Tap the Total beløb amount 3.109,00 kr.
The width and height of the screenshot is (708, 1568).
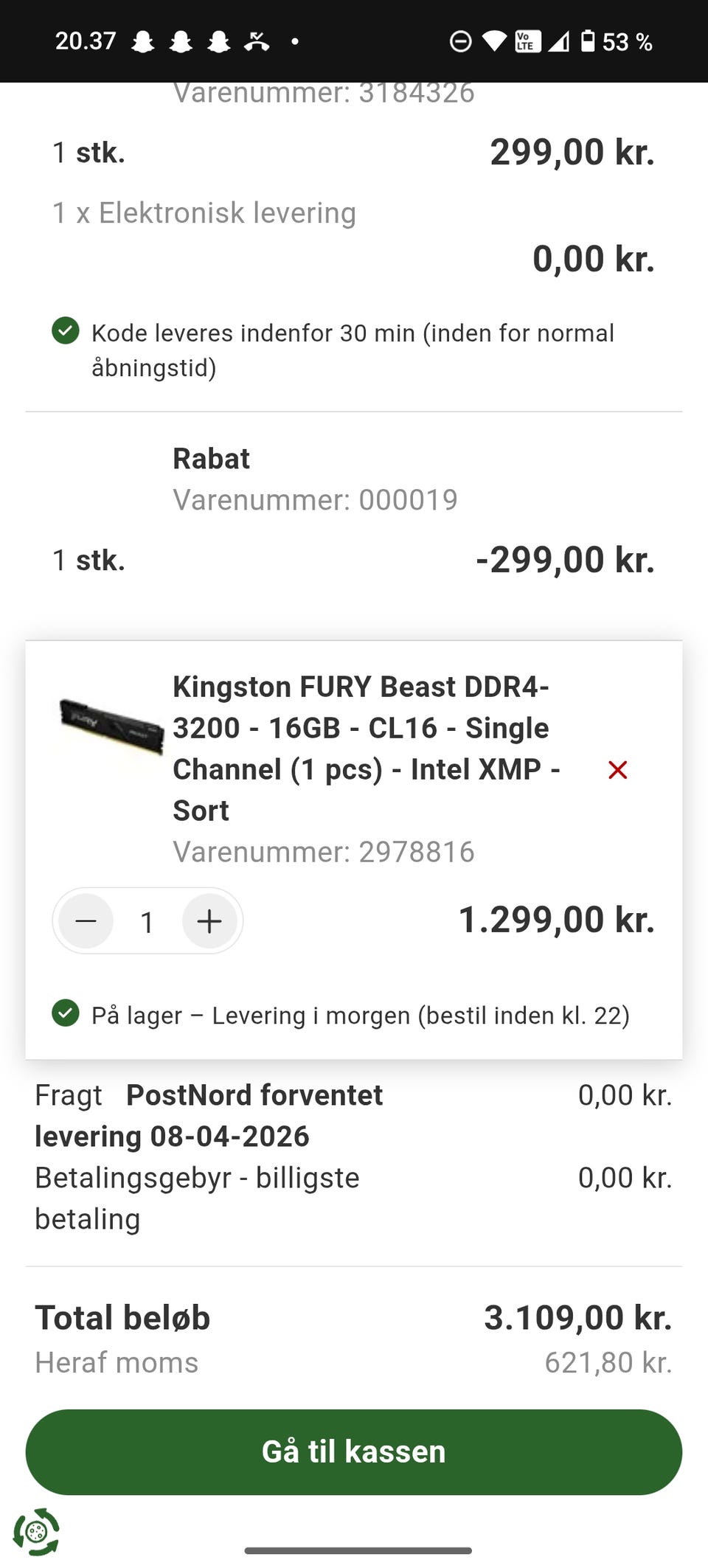577,1318
